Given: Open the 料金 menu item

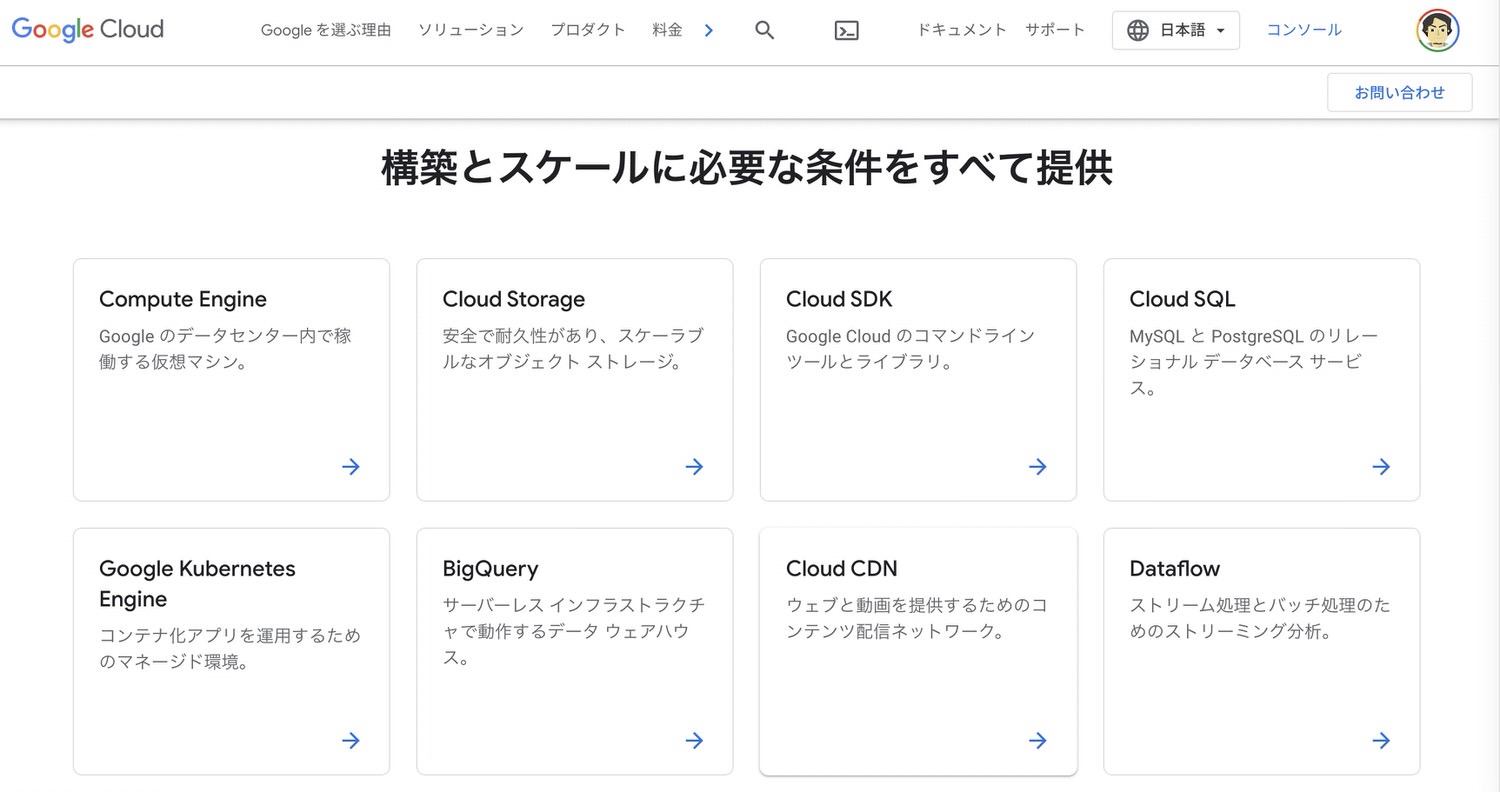Looking at the screenshot, I should click(x=667, y=30).
